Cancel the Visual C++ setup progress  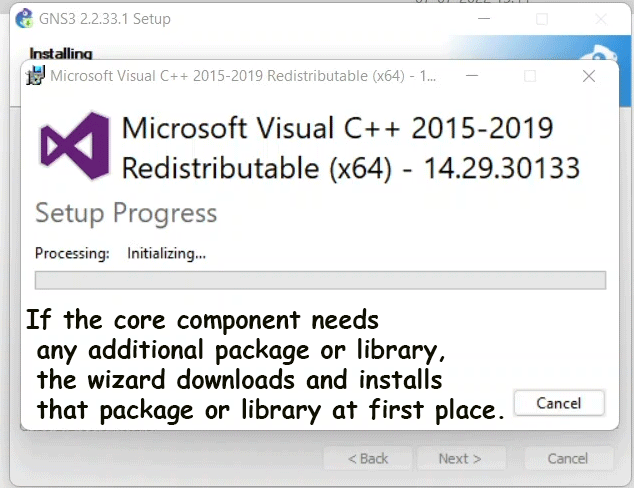559,403
